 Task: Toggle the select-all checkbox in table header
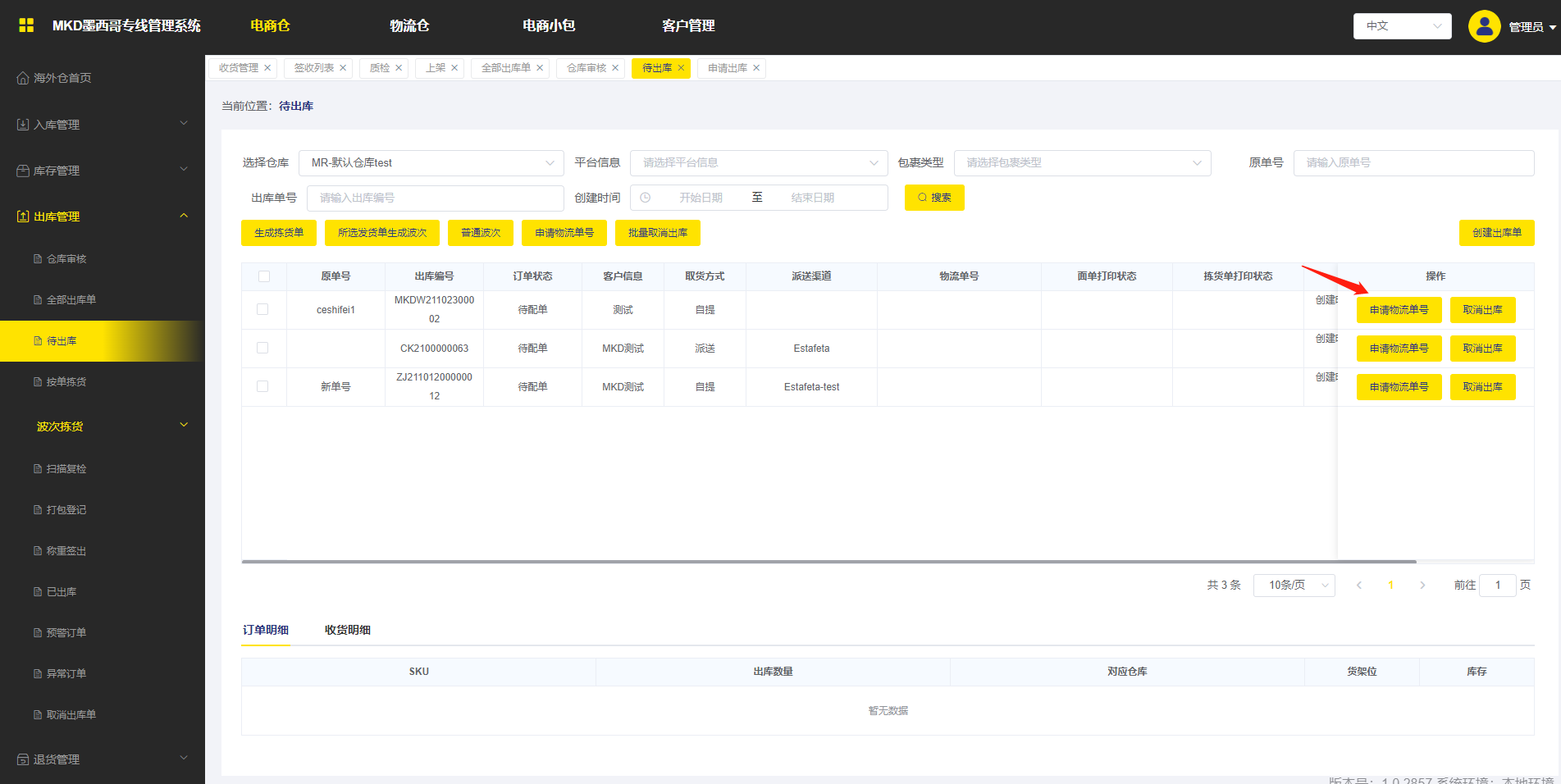coord(264,276)
